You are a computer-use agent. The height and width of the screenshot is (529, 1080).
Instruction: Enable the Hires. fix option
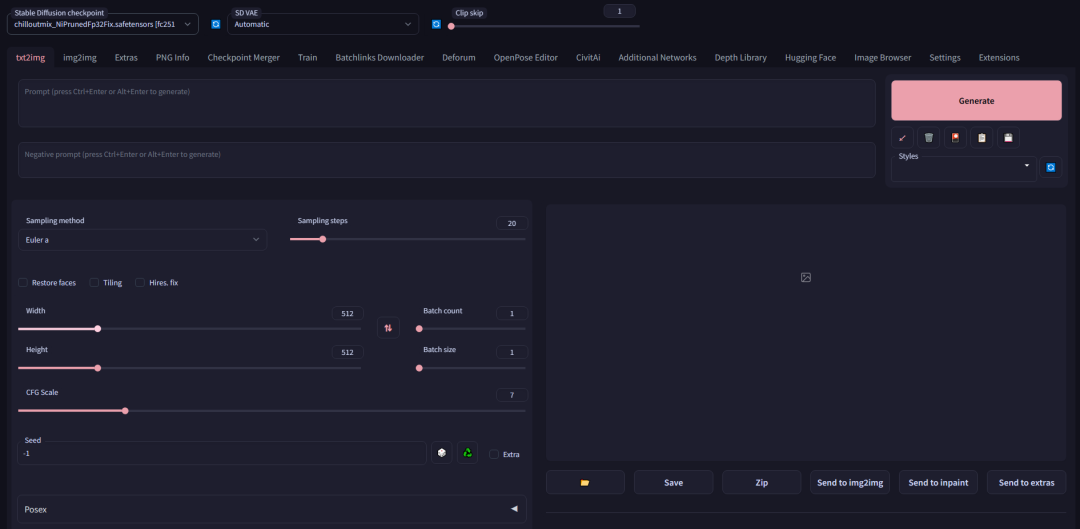(140, 283)
